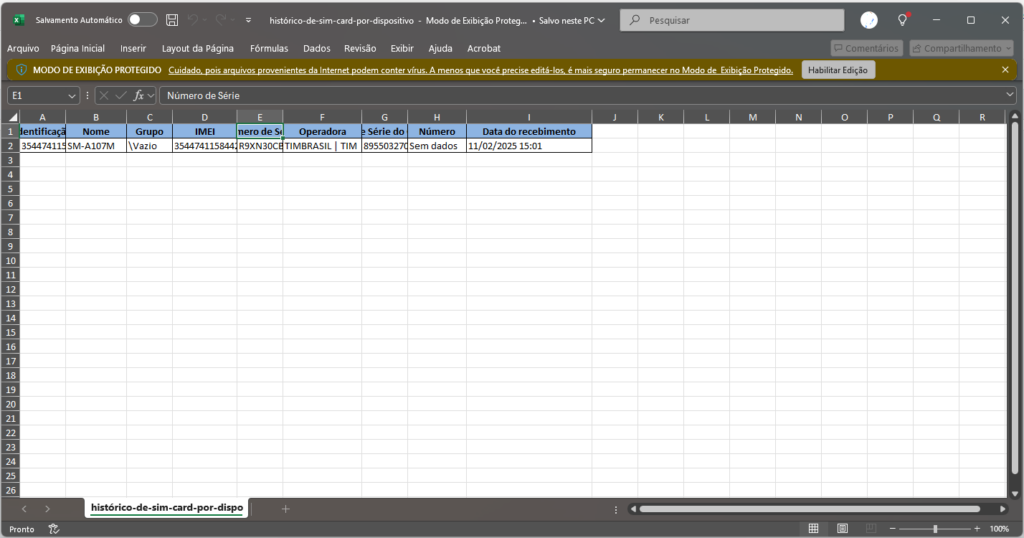Open Customize Quick Access Toolbar dropdown
This screenshot has width=1024, height=538.
click(x=248, y=20)
